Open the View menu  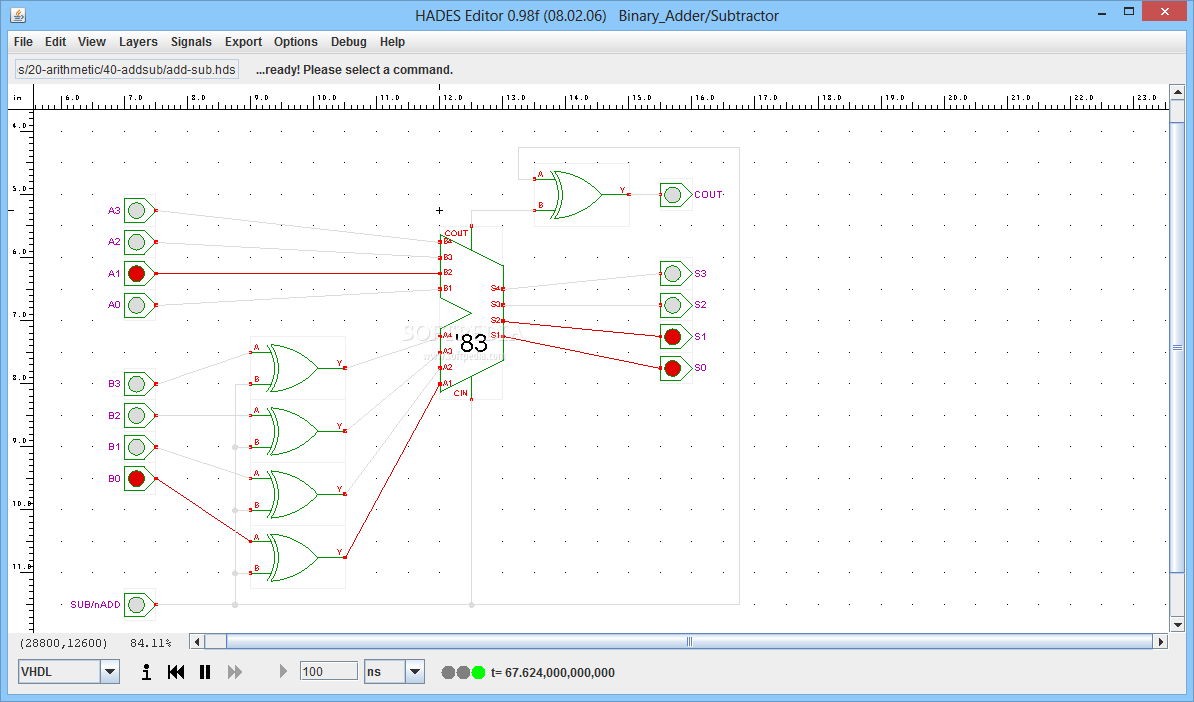(91, 42)
